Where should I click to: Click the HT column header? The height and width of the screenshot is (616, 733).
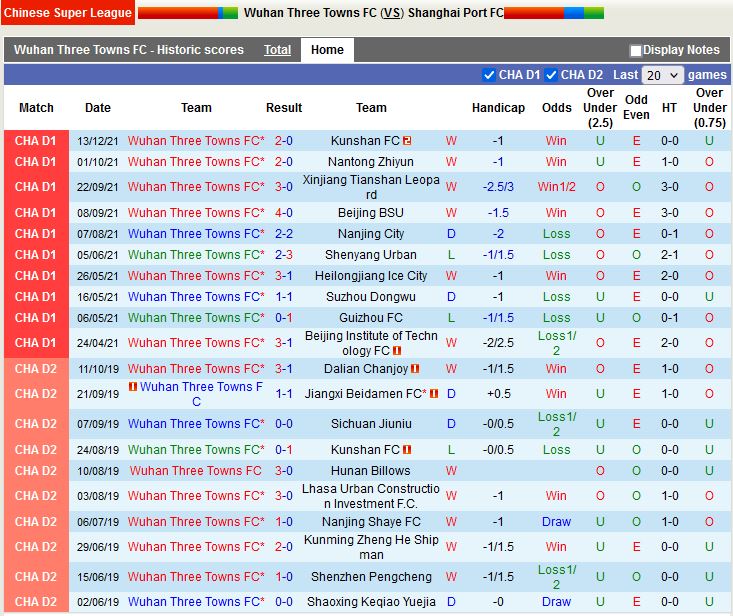669,108
